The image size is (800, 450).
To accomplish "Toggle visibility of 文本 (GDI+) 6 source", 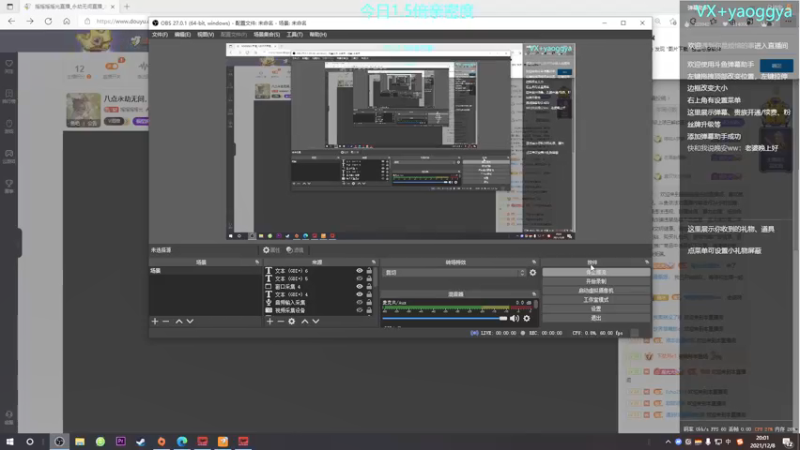I will pyautogui.click(x=360, y=271).
